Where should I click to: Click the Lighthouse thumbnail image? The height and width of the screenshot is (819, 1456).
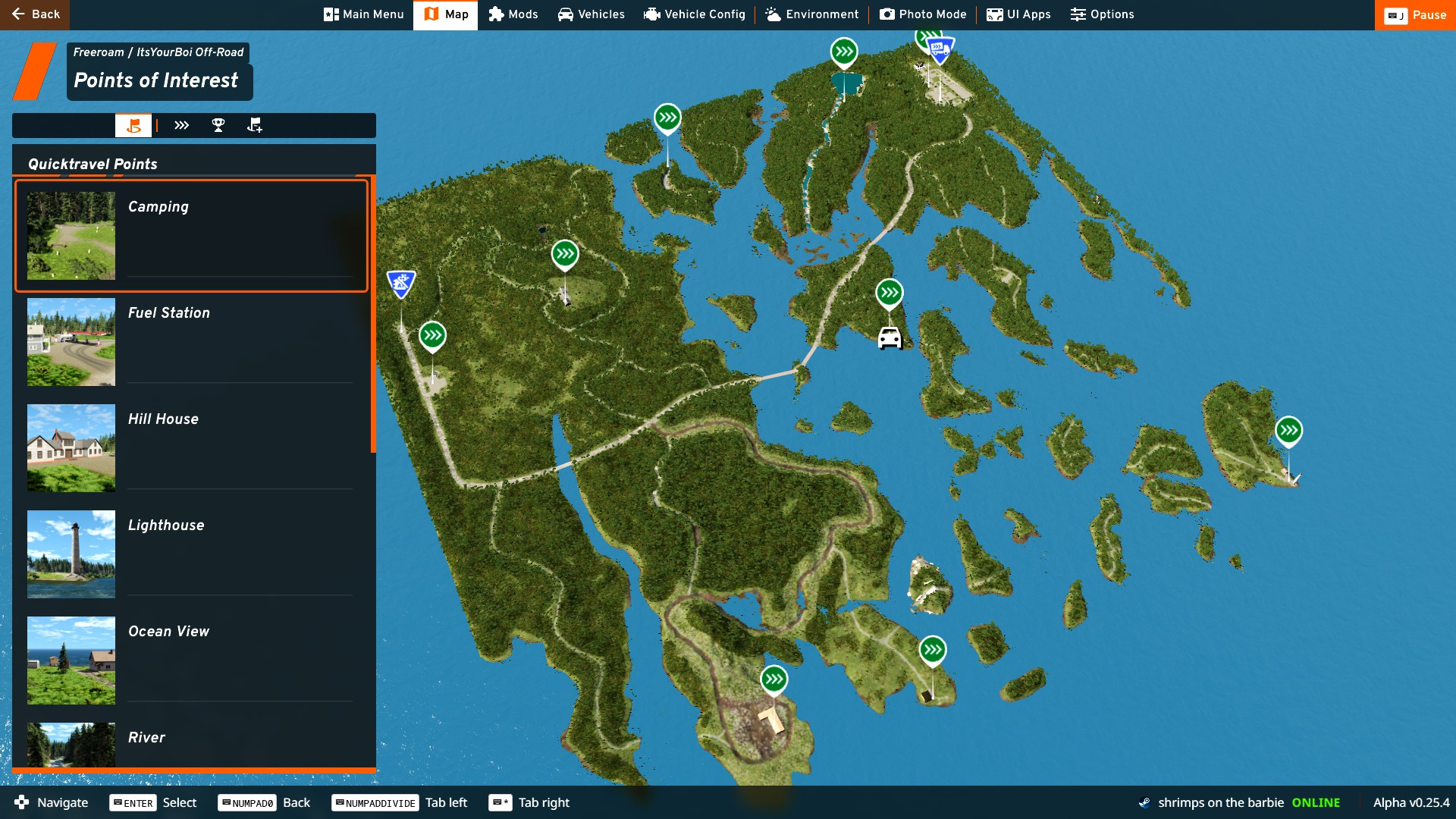[x=71, y=554]
